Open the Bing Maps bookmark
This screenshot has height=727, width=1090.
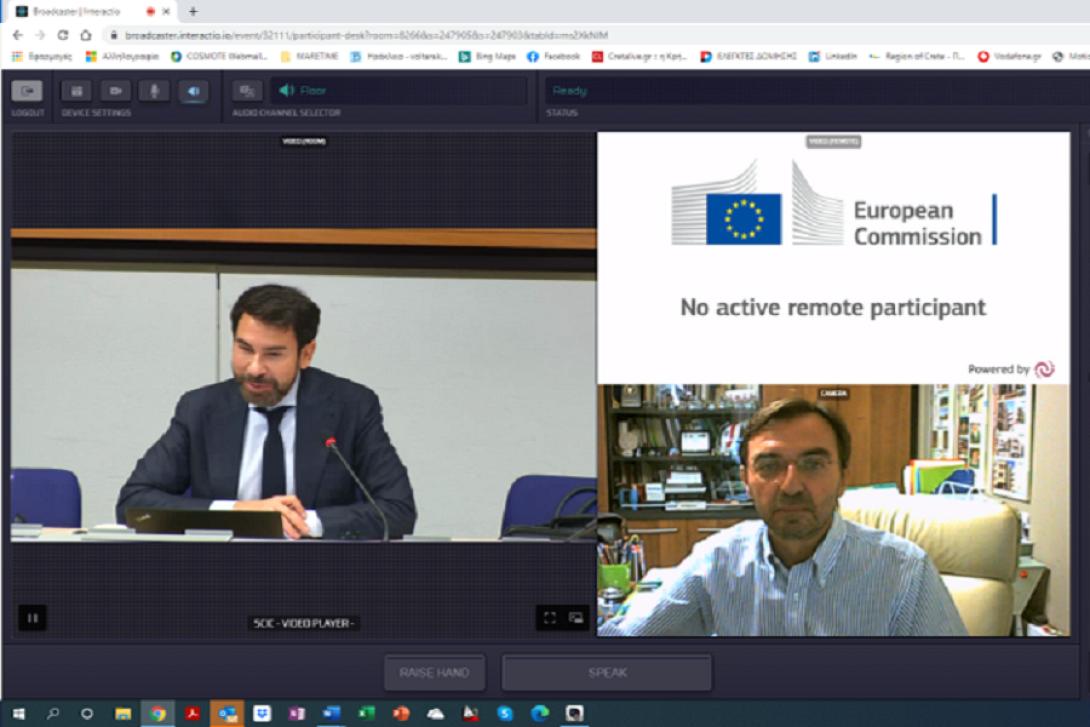tap(488, 56)
